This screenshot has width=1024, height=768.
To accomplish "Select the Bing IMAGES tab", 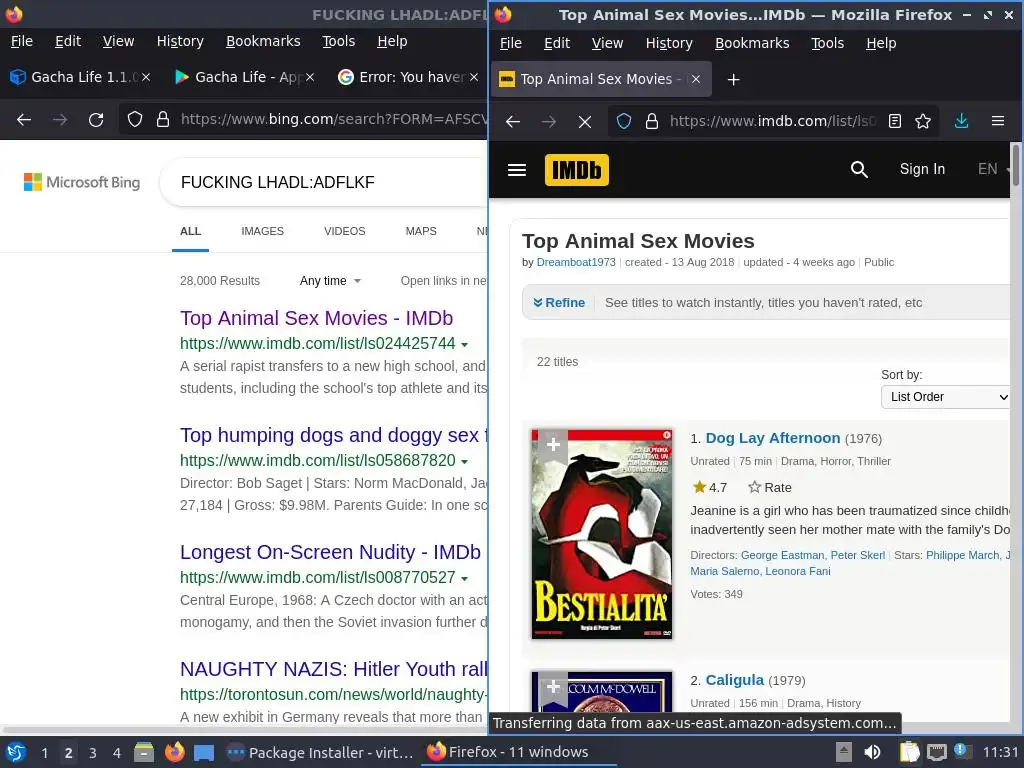I will click(263, 231).
